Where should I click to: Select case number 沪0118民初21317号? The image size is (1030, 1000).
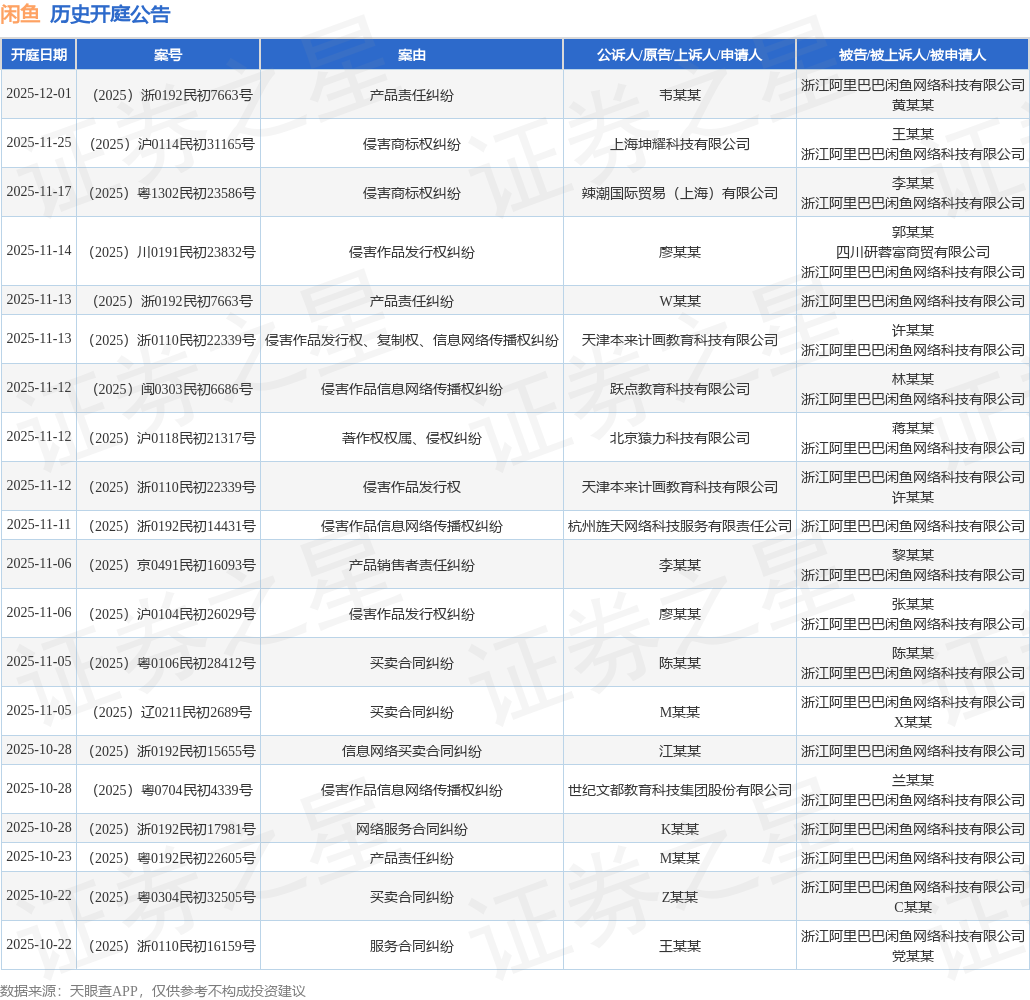click(x=172, y=438)
